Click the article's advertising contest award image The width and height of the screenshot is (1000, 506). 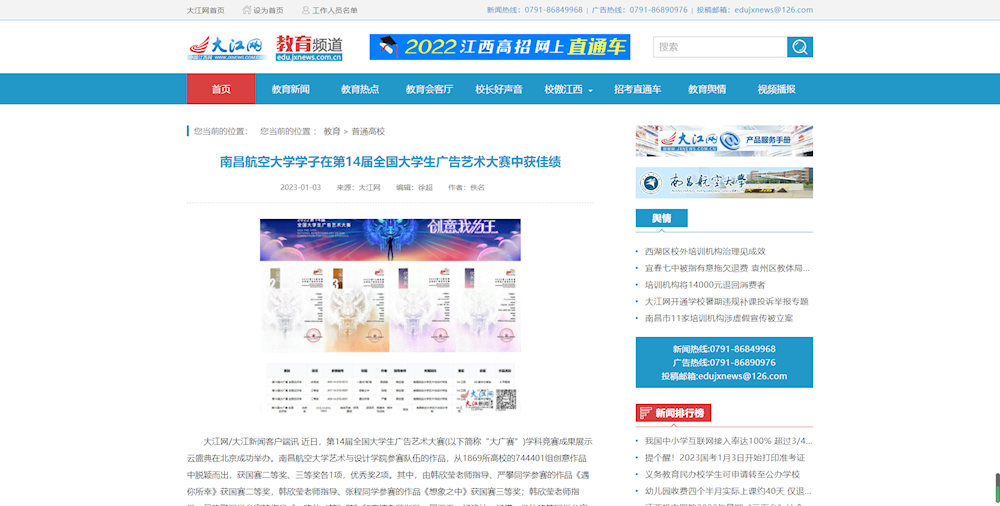[x=390, y=317]
